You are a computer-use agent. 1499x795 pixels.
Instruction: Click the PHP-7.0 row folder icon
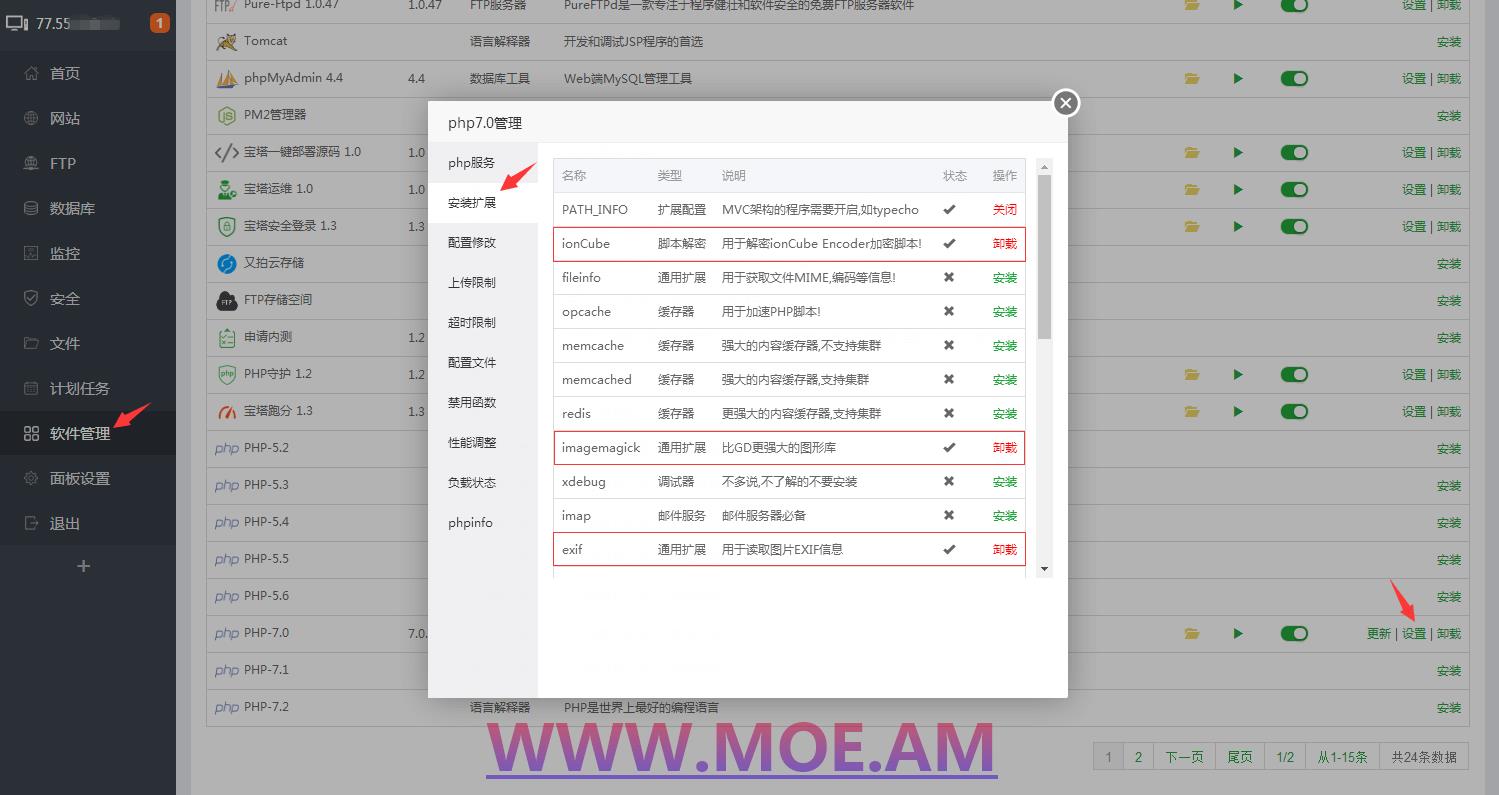point(1191,633)
